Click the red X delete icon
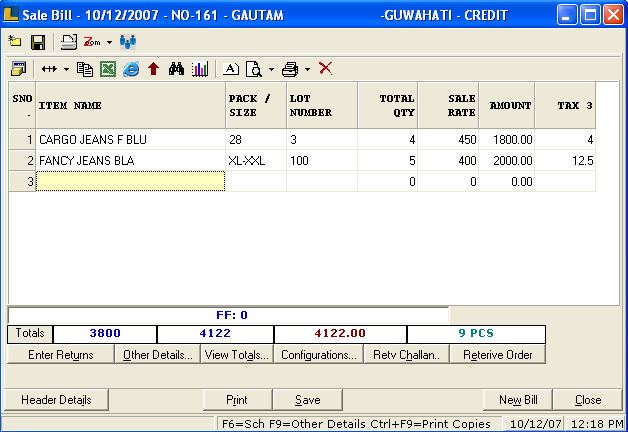This screenshot has height=432, width=628. click(326, 68)
